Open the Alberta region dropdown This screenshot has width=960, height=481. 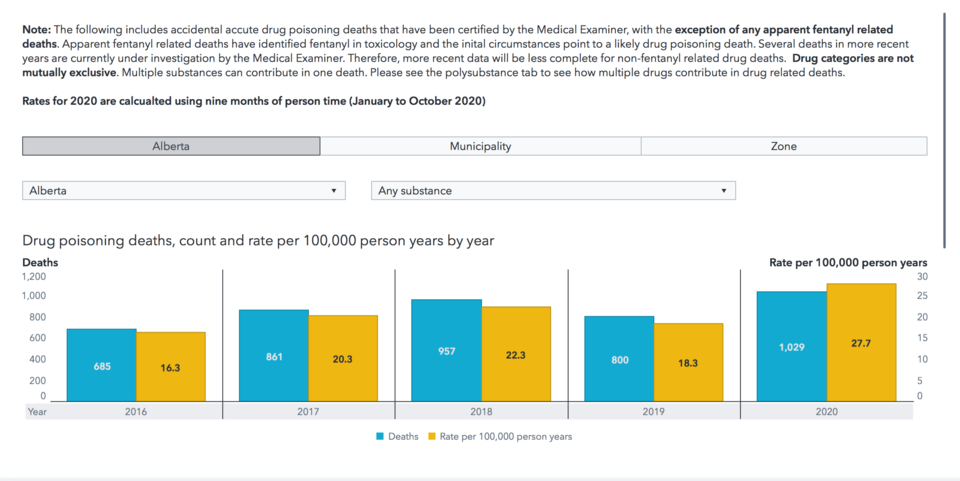pyautogui.click(x=184, y=190)
